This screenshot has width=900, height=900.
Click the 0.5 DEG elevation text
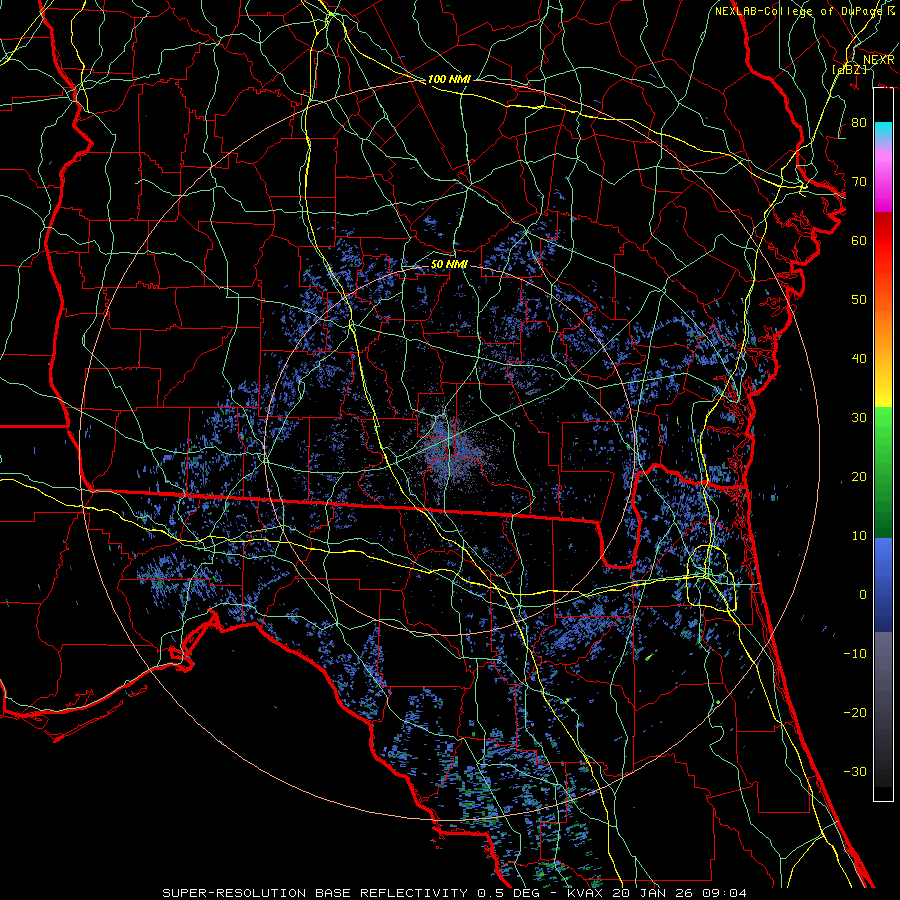tap(509, 893)
